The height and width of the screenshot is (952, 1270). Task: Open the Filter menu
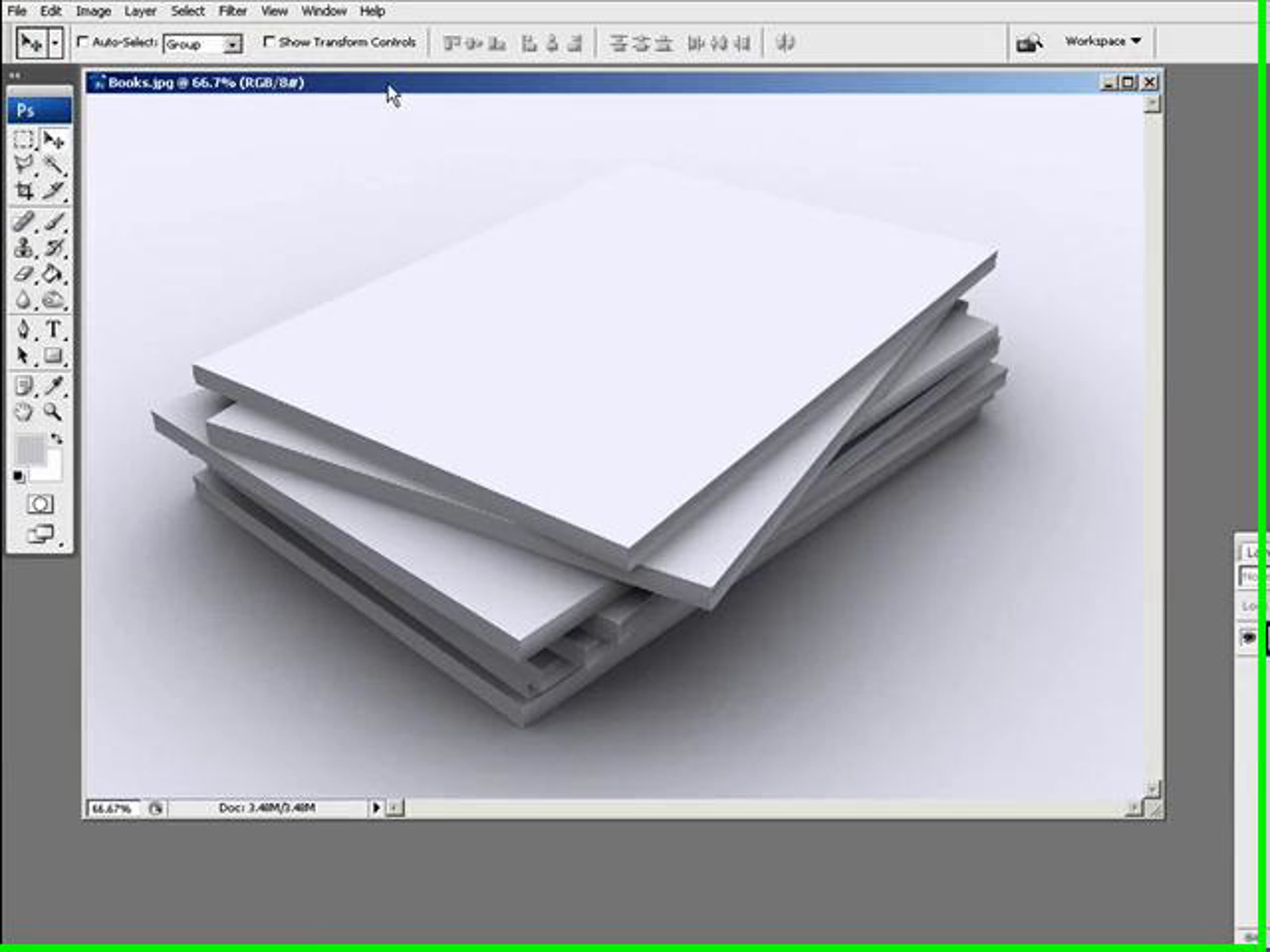pyautogui.click(x=232, y=11)
